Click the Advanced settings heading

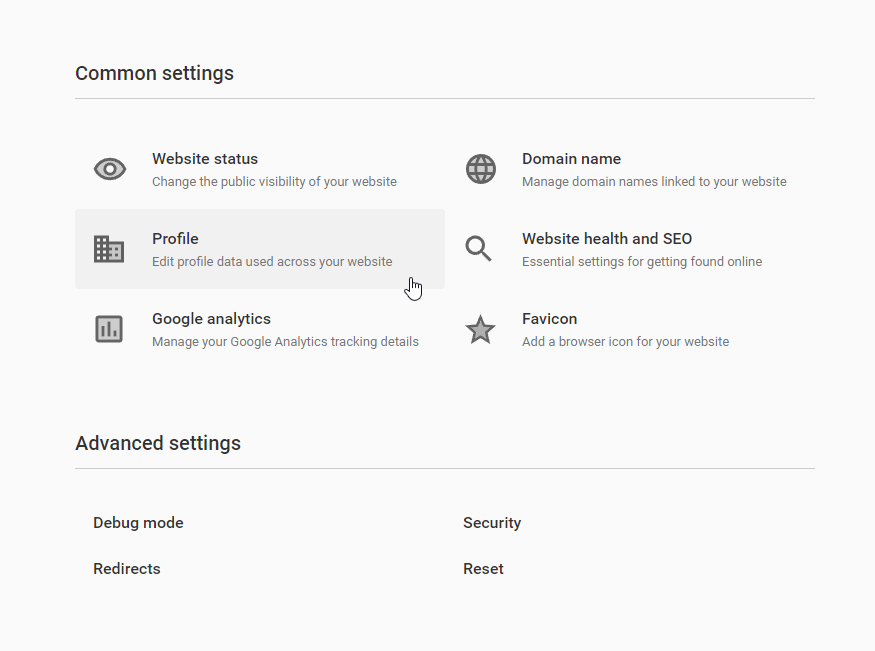158,443
